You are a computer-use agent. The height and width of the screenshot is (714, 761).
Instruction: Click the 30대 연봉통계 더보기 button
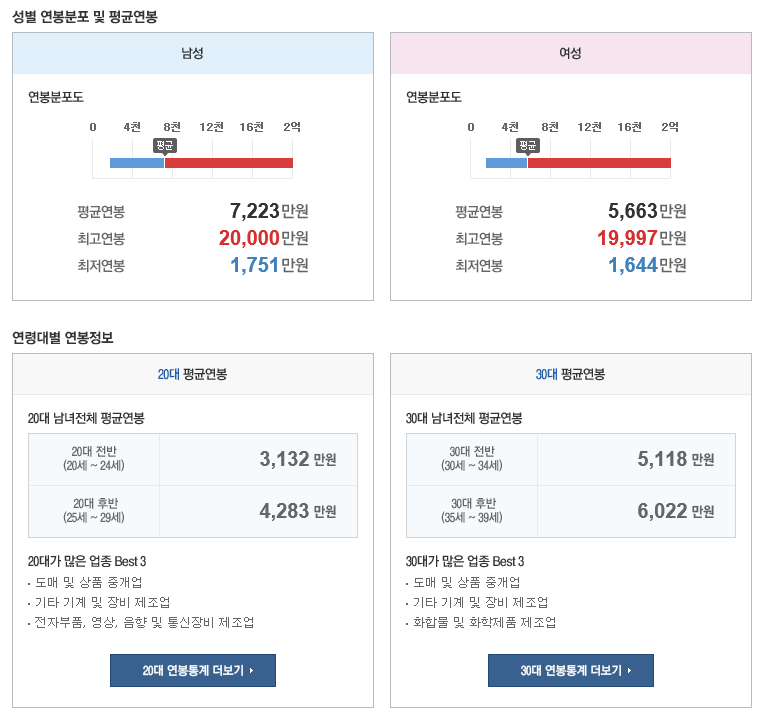[x=570, y=670]
